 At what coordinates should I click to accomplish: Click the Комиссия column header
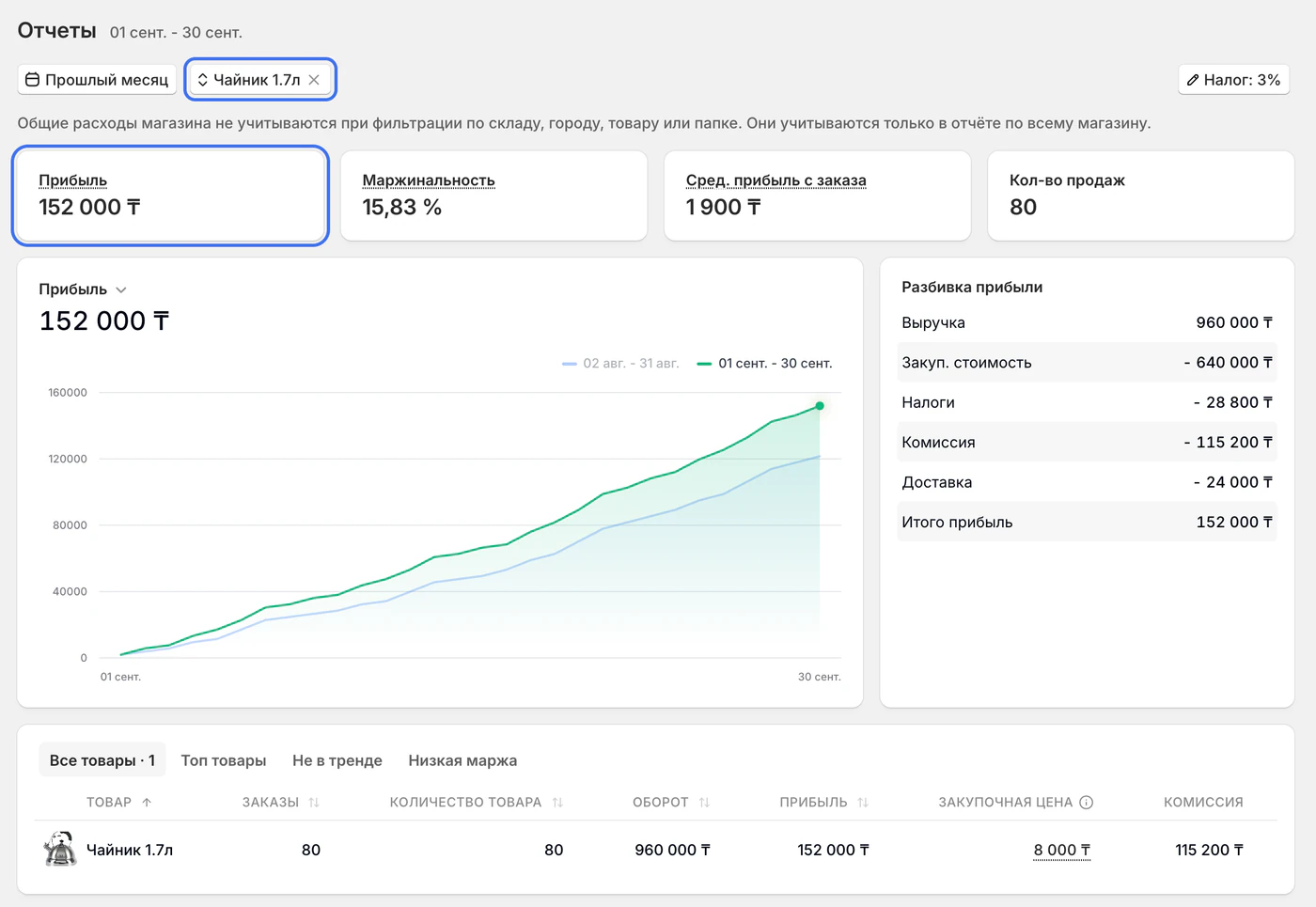coord(1203,803)
